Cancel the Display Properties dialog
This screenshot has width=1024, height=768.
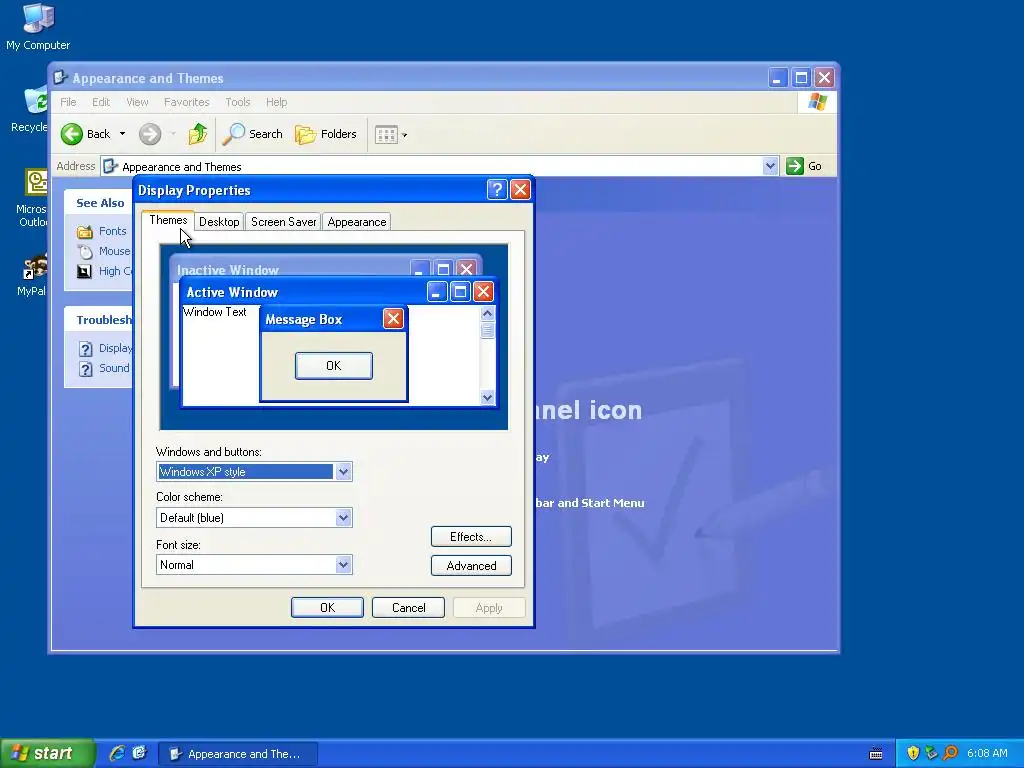[408, 607]
